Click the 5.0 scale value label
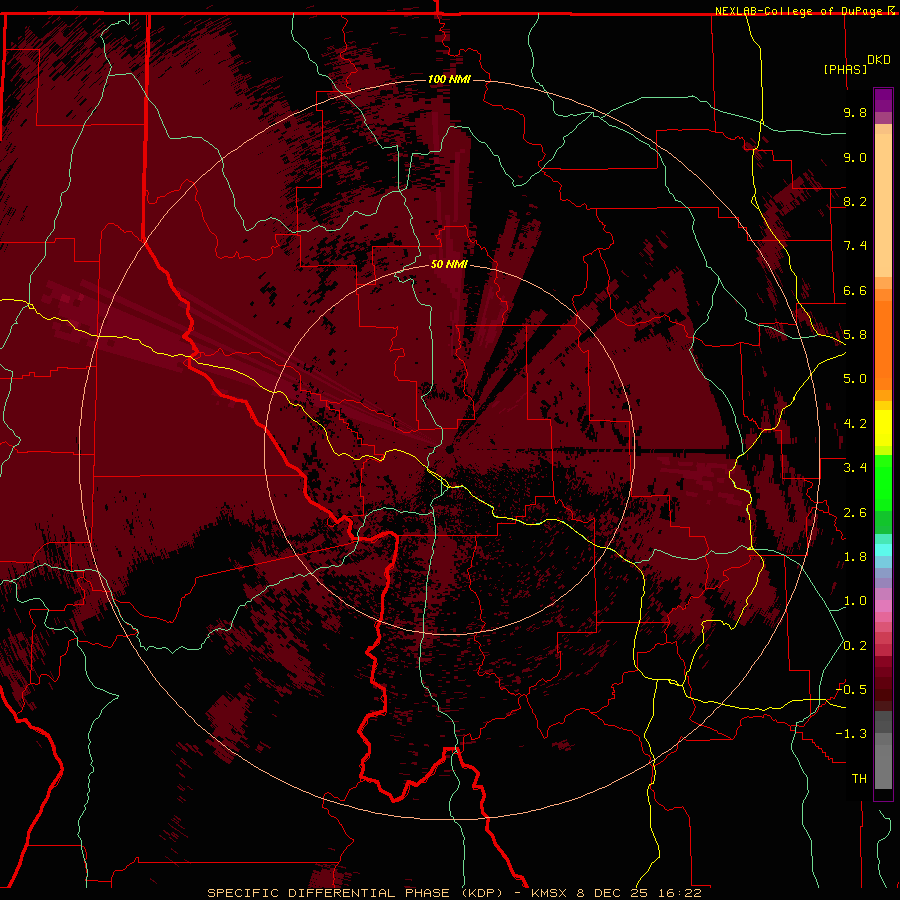The width and height of the screenshot is (900, 900). 855,379
